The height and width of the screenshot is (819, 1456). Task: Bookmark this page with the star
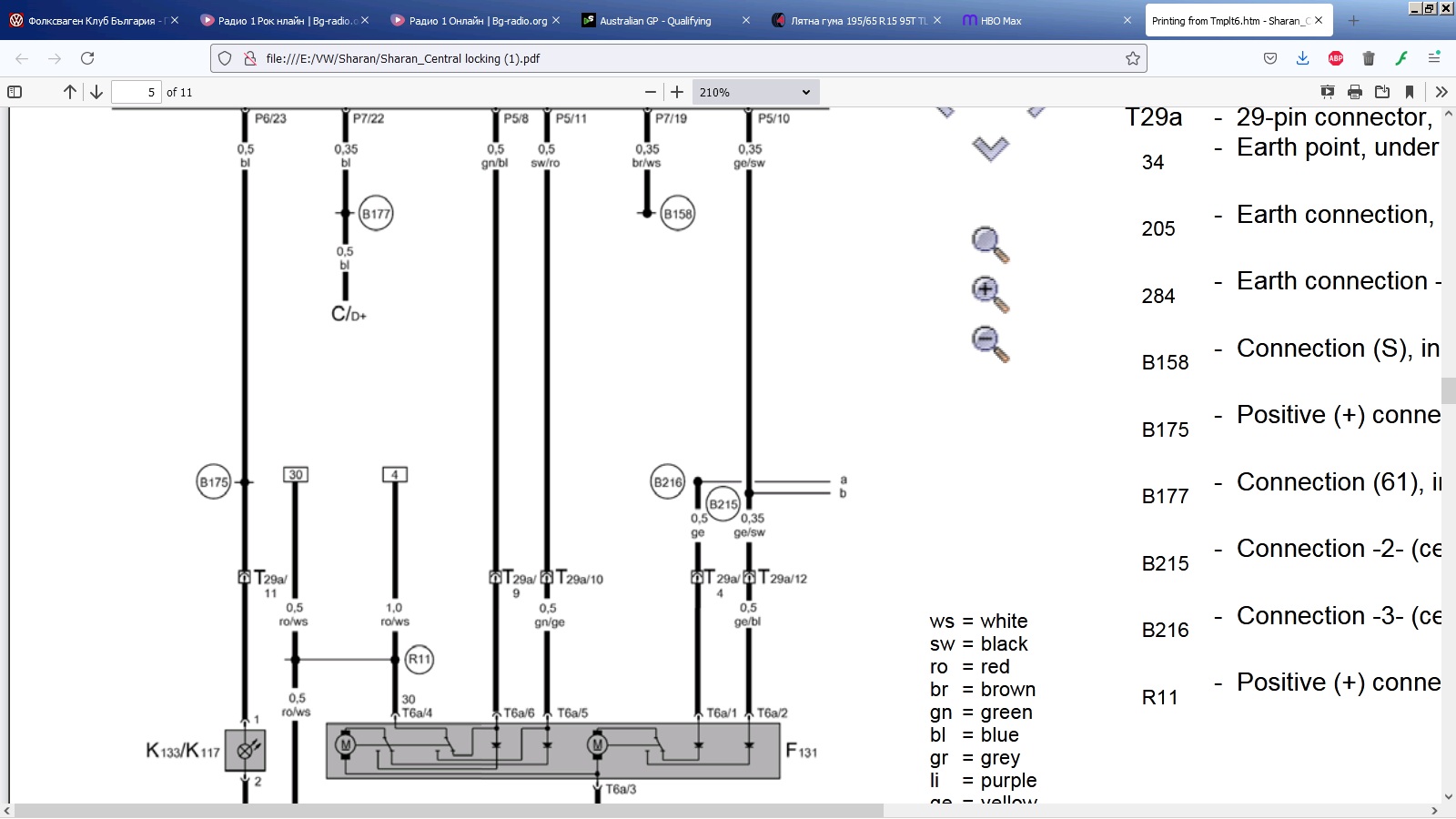pos(1132,58)
